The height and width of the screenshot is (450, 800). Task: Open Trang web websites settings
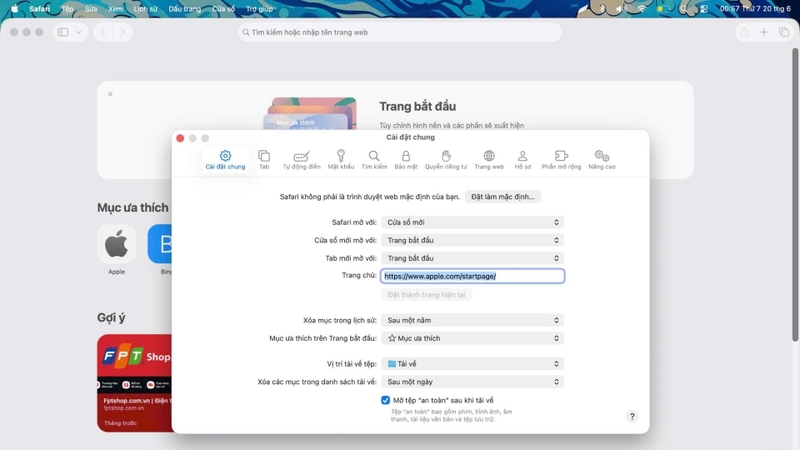tap(489, 160)
